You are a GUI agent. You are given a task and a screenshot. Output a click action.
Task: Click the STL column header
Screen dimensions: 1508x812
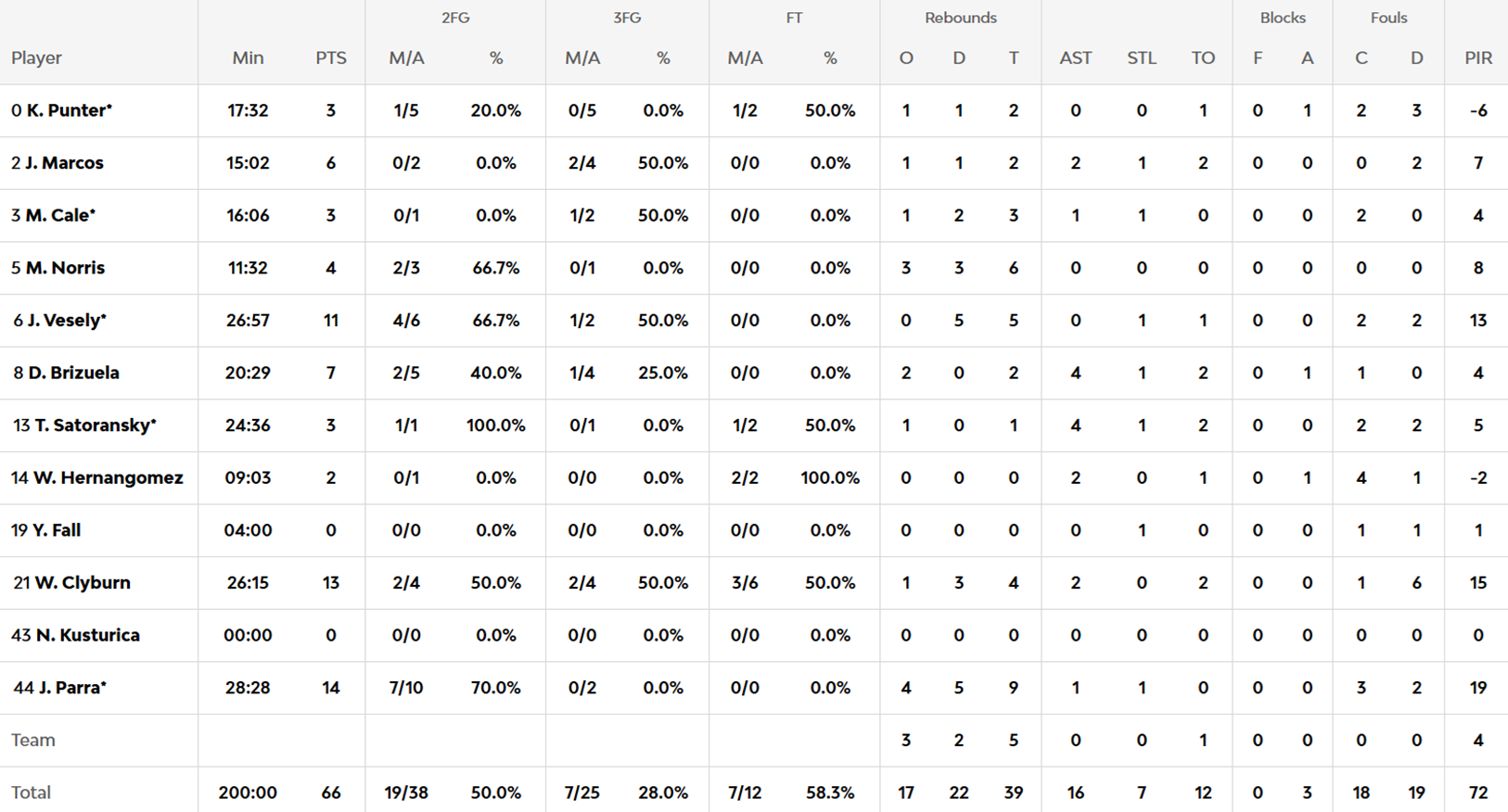pos(1141,57)
